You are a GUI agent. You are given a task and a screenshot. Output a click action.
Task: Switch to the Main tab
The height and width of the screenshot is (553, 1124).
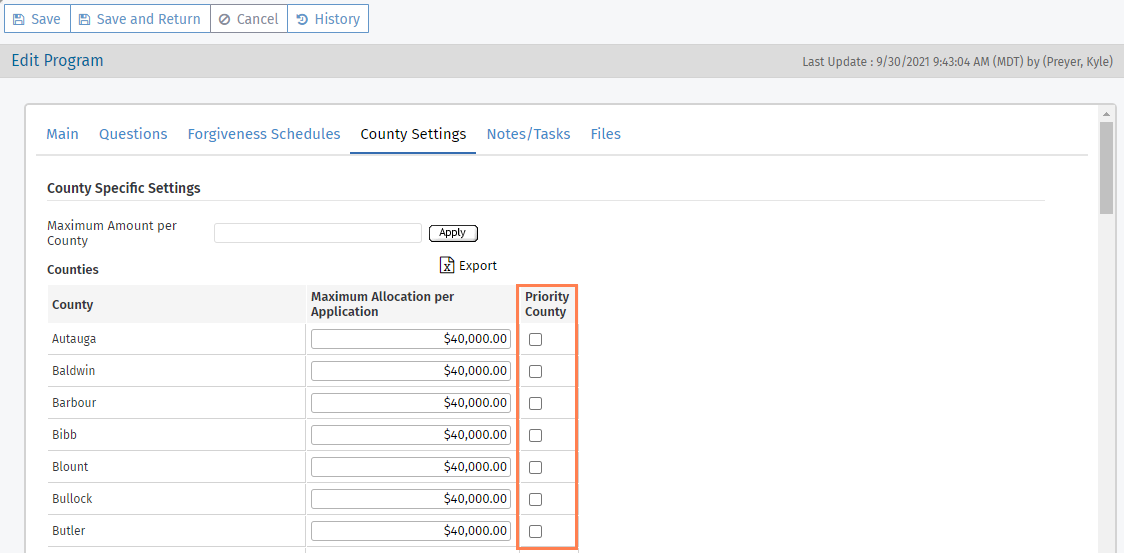click(62, 134)
